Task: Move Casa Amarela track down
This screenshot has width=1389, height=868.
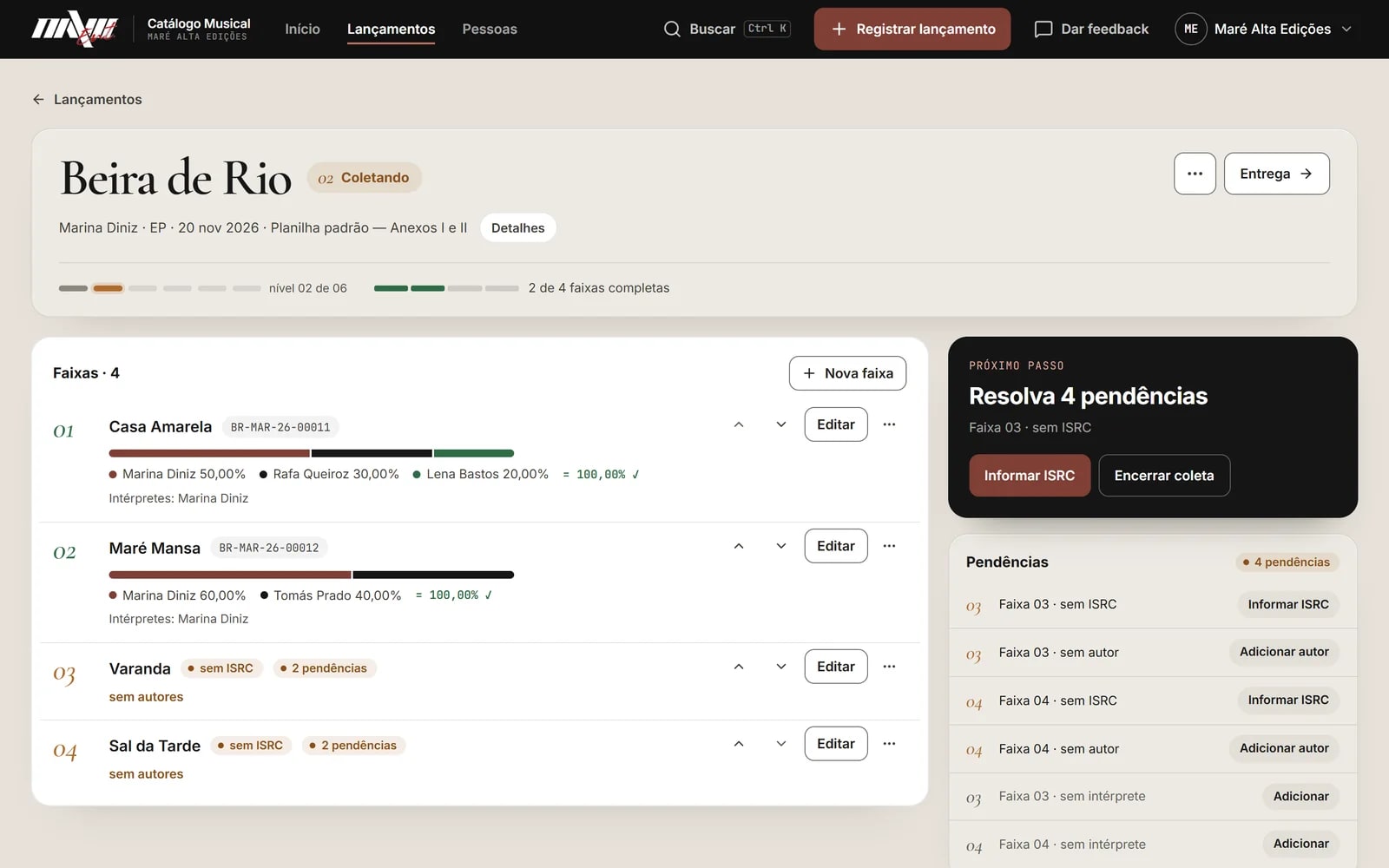Action: (781, 424)
